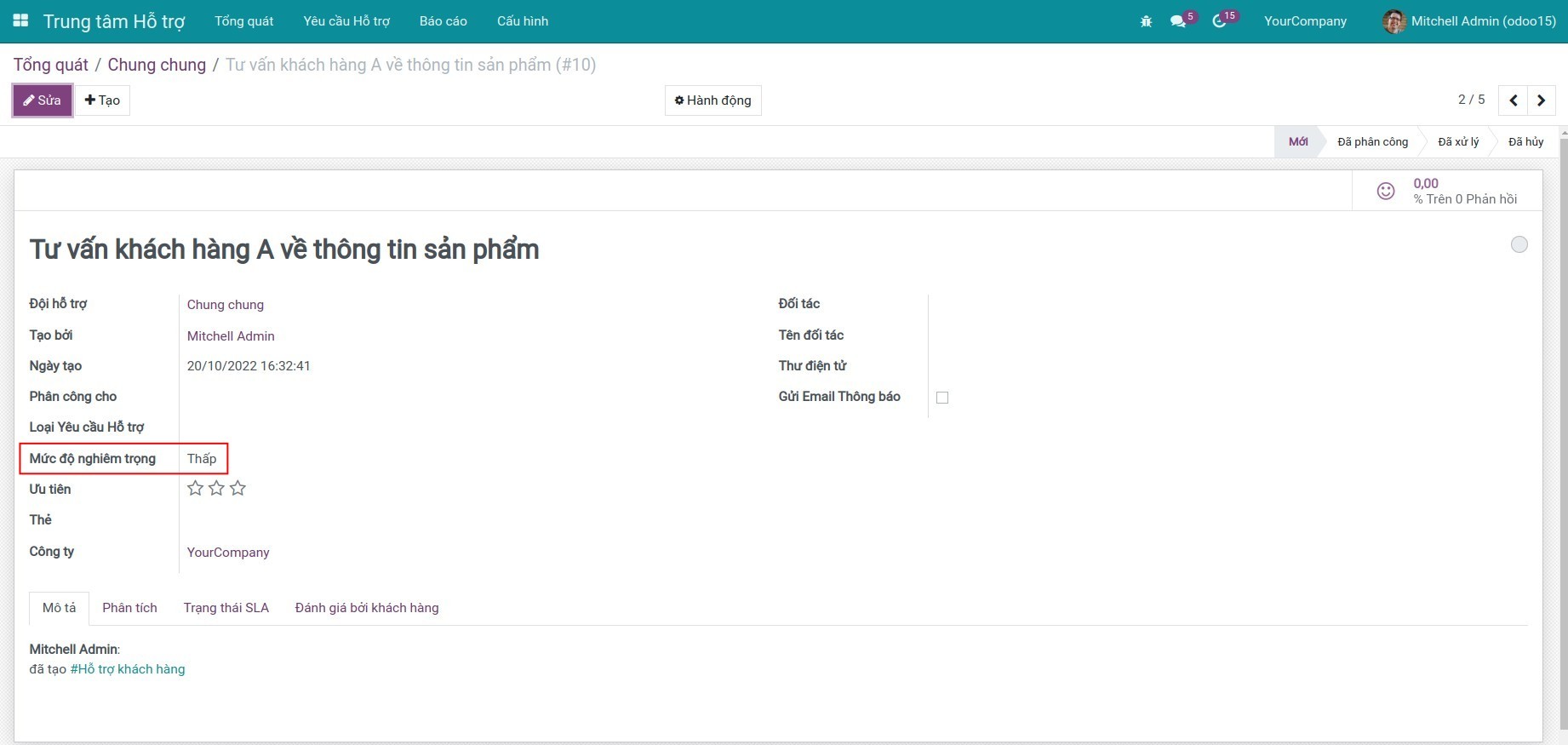Screen dimensions: 1568x745
Task: Click Chung chung in the breadcrumb
Action: tap(157, 65)
